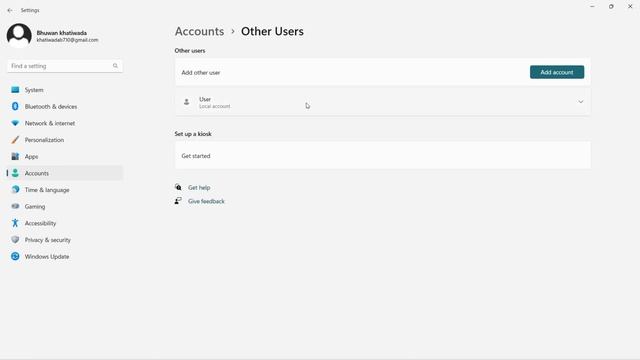
Task: Minimize the Settings window
Action: [x=592, y=7]
